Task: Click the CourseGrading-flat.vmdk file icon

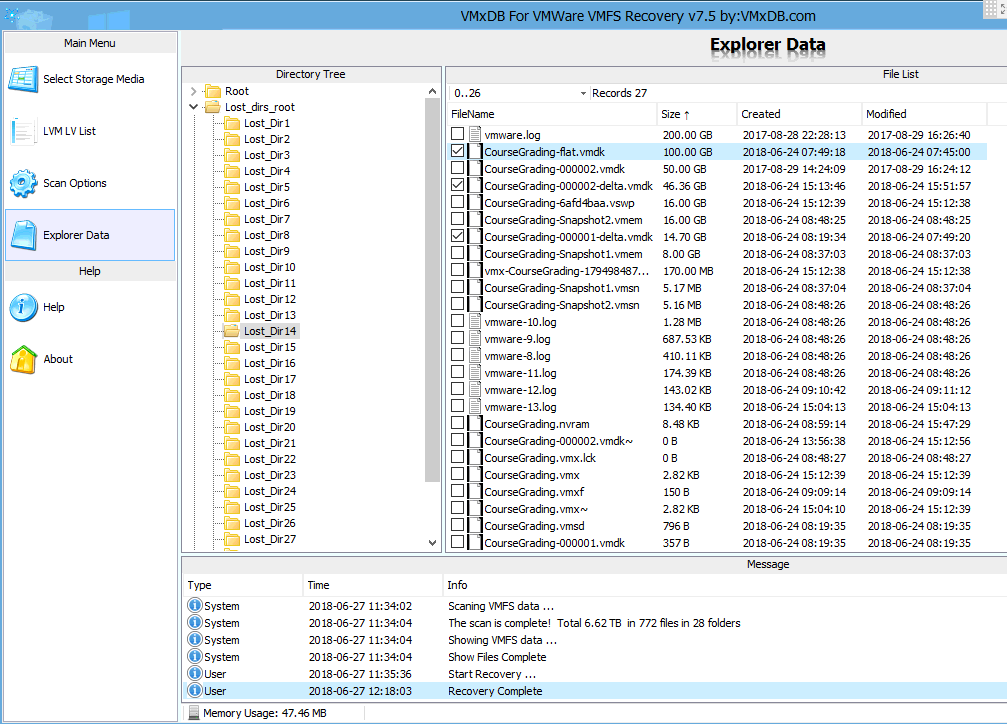Action: 475,152
